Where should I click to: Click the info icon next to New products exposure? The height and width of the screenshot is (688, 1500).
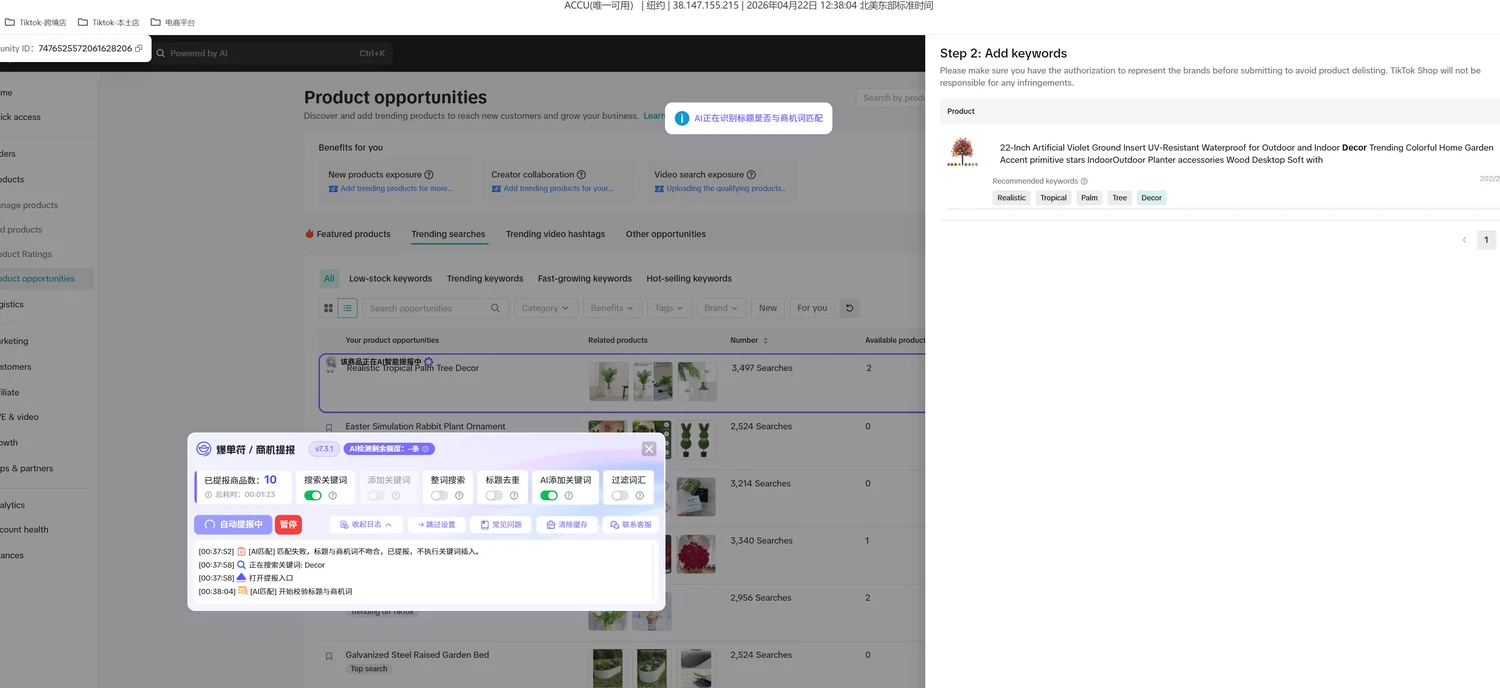point(429,174)
